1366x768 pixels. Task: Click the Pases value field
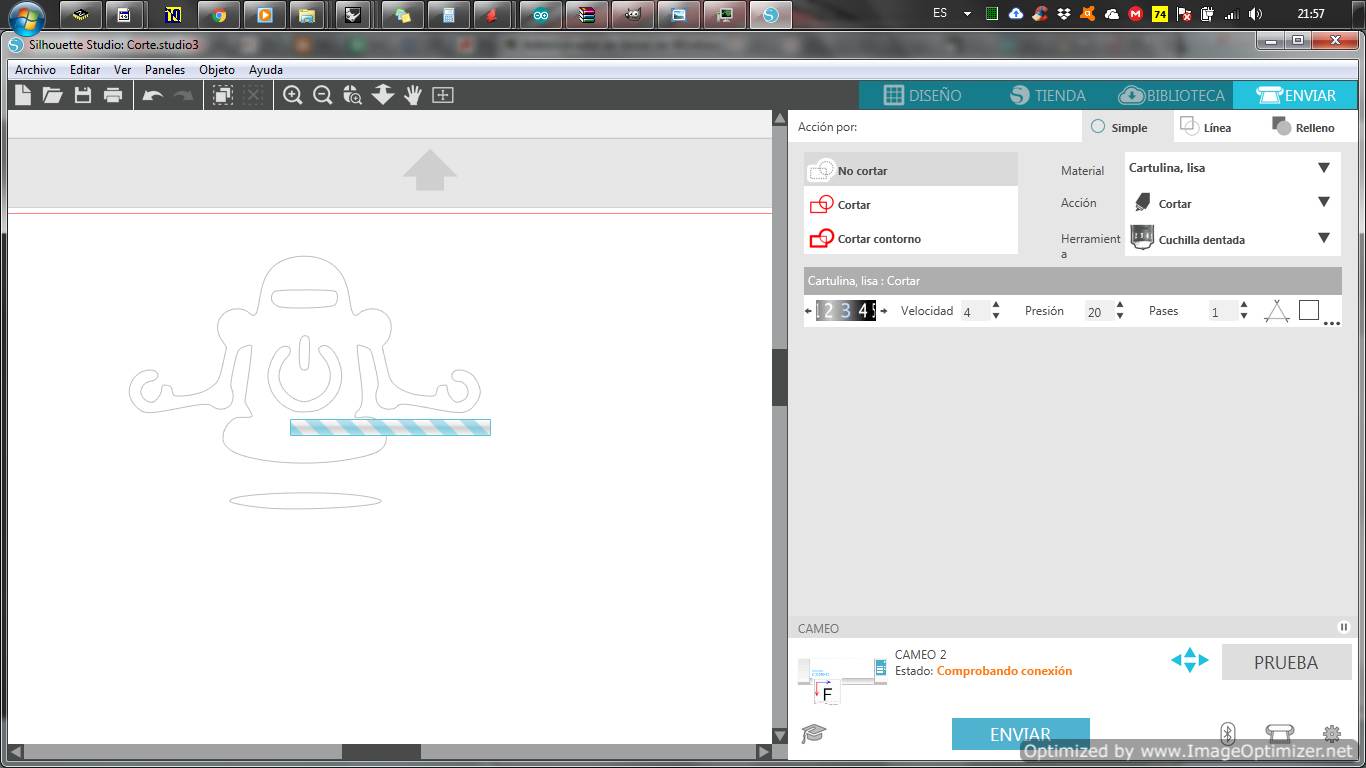1223,311
